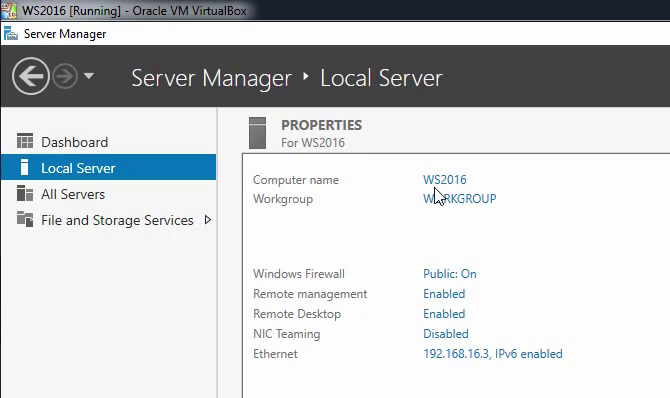Image resolution: width=670 pixels, height=398 pixels.
Task: Expand the File and Storage Services arrow
Action: pos(208,220)
